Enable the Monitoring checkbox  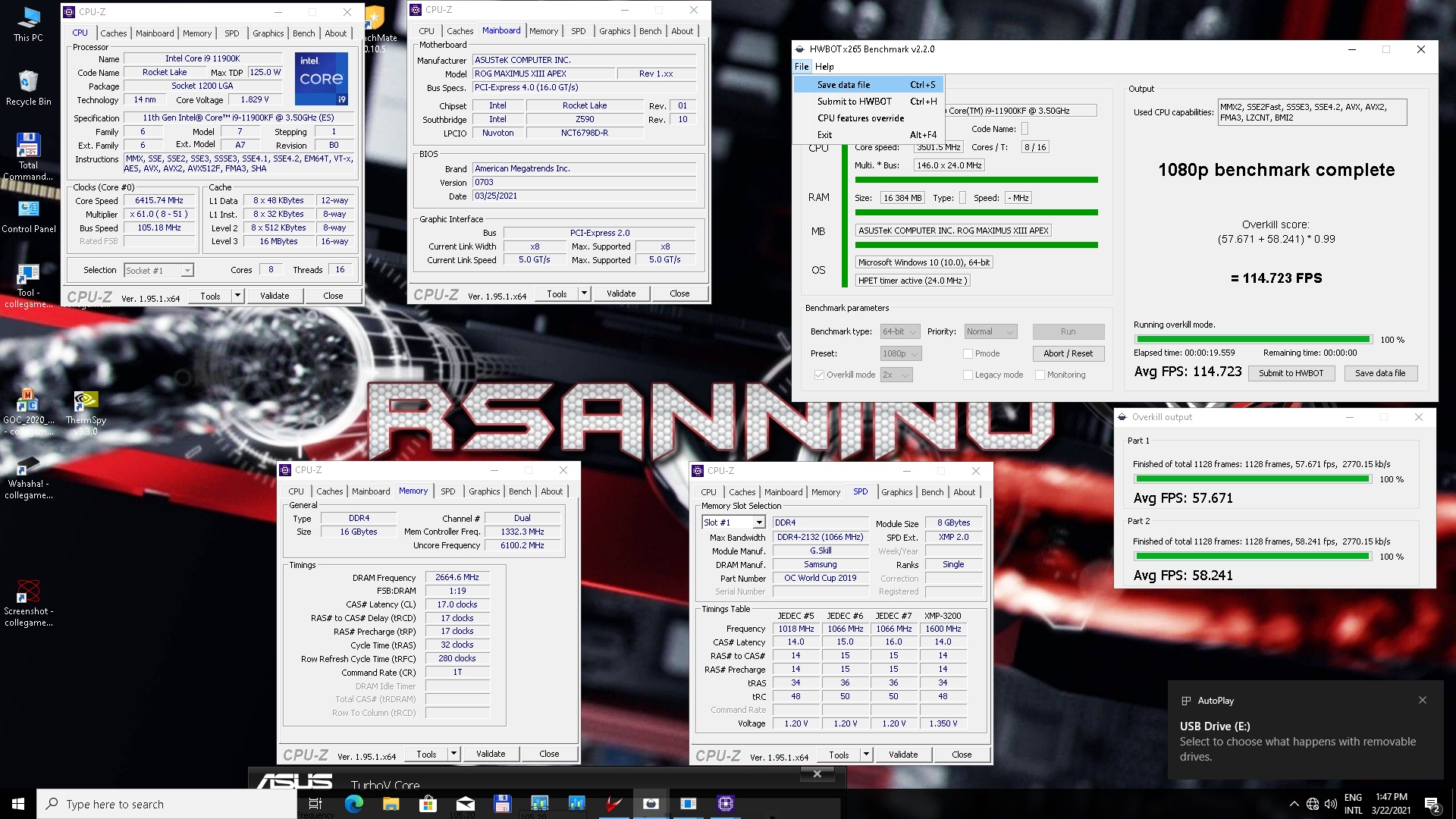(1040, 375)
